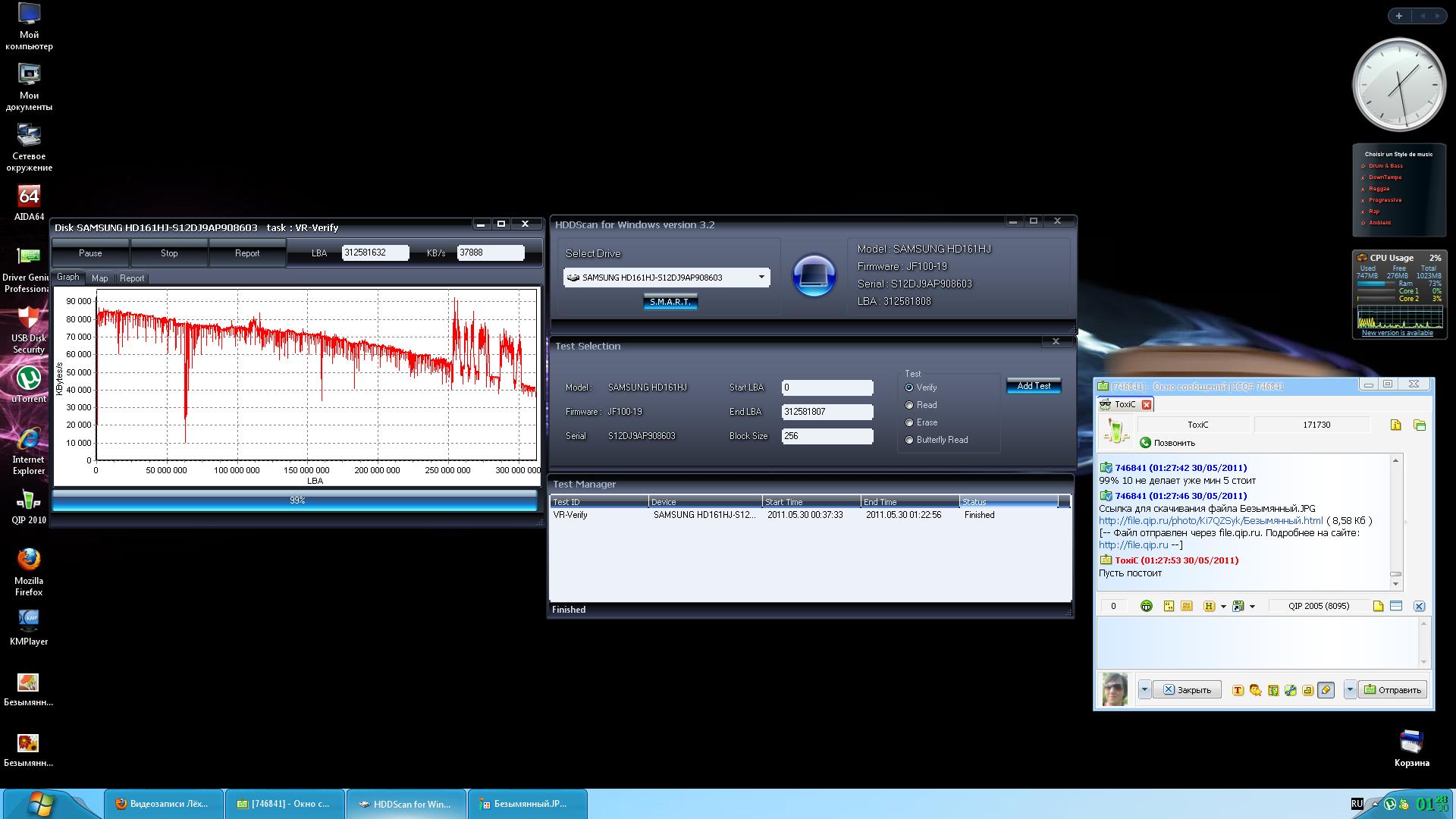Switch to the Report tab beside Map
Image resolution: width=1456 pixels, height=819 pixels.
pyautogui.click(x=132, y=278)
